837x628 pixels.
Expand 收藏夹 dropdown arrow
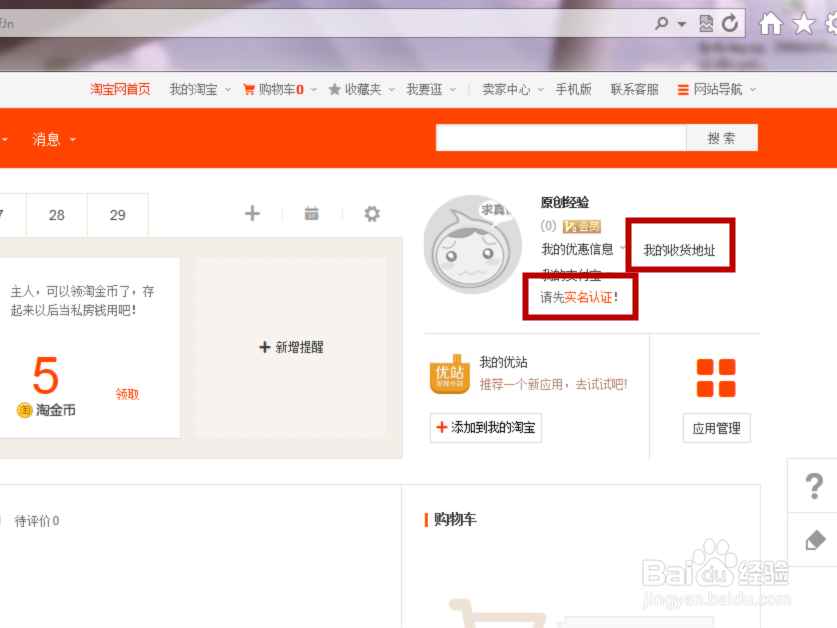pyautogui.click(x=392, y=90)
